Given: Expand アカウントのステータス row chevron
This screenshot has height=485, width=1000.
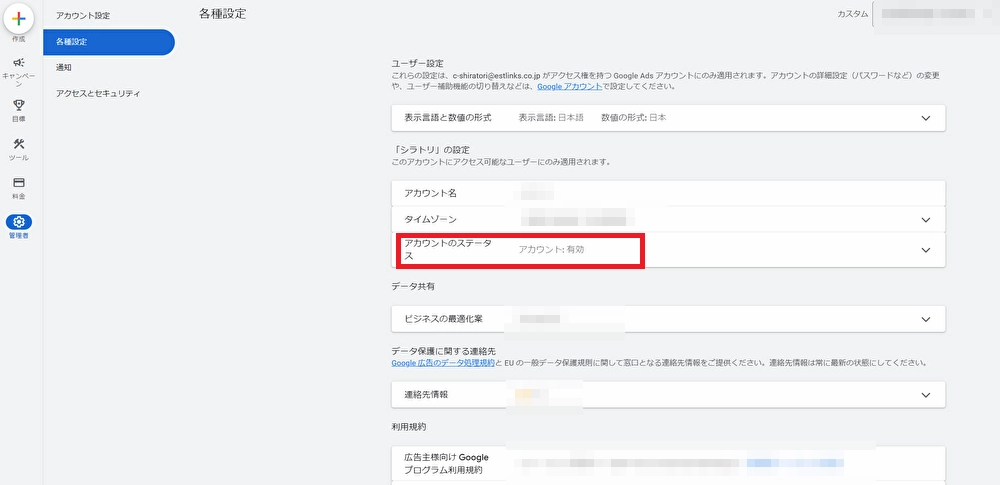Looking at the screenshot, I should point(925,250).
